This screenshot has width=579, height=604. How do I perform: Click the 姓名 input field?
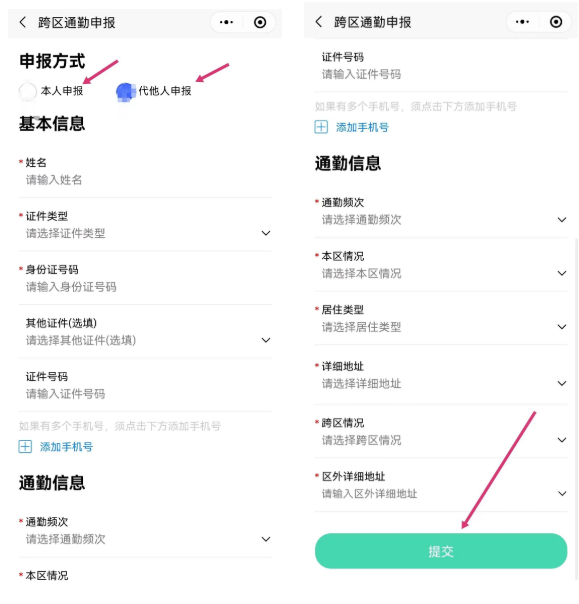tap(145, 172)
